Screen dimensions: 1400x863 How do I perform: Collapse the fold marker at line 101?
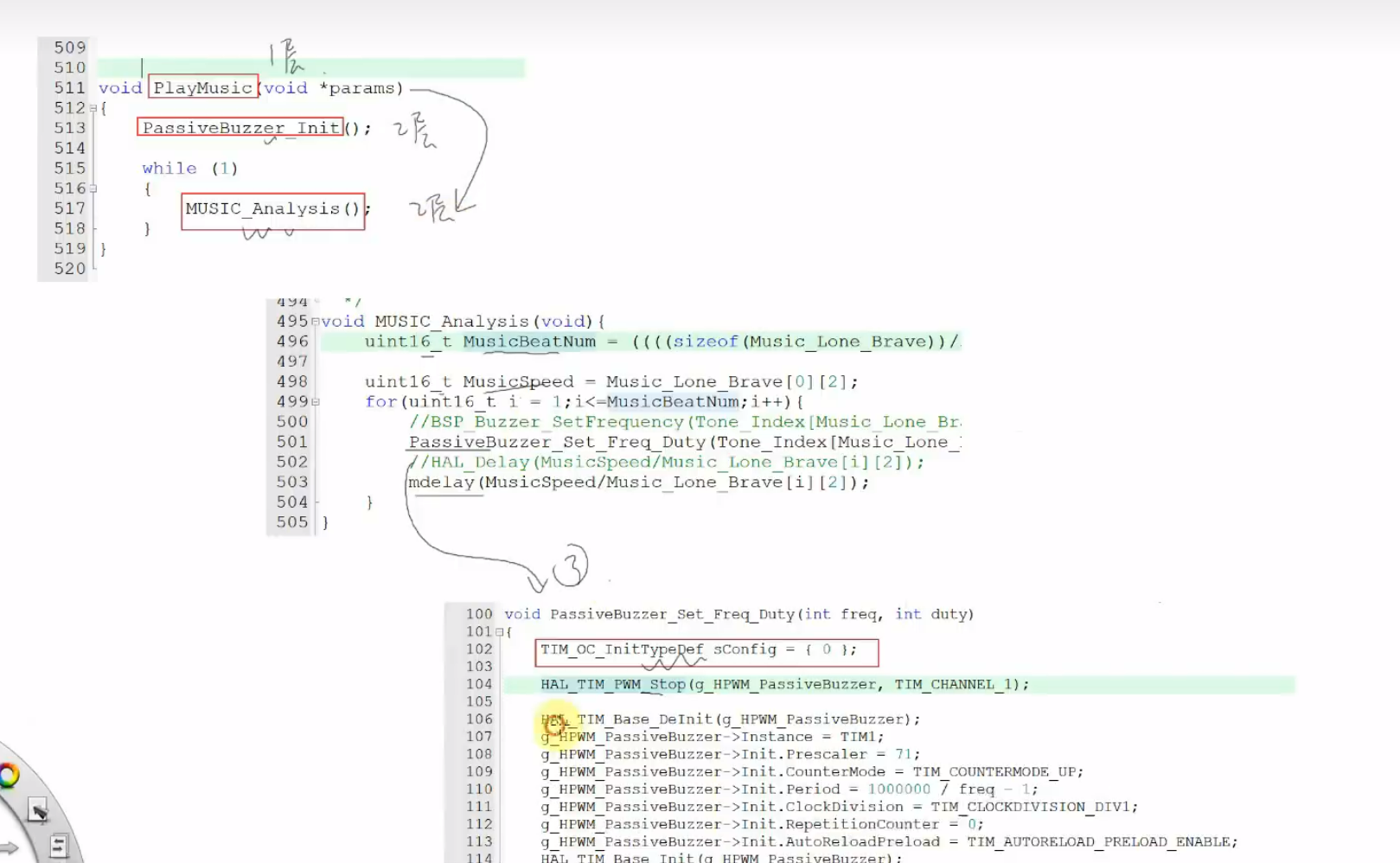point(499,632)
